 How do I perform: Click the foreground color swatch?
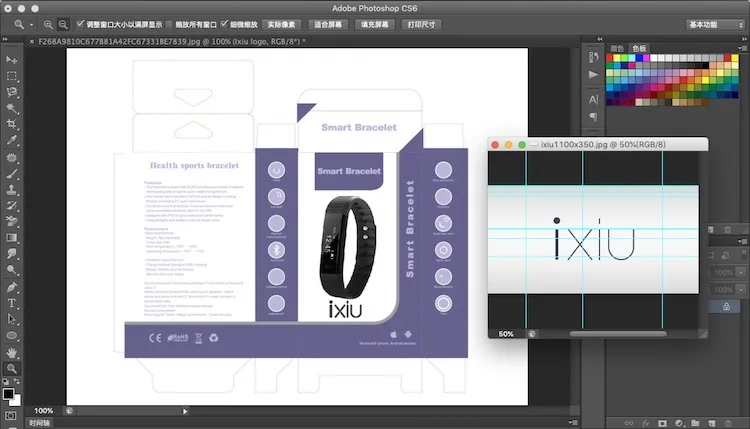[9, 393]
